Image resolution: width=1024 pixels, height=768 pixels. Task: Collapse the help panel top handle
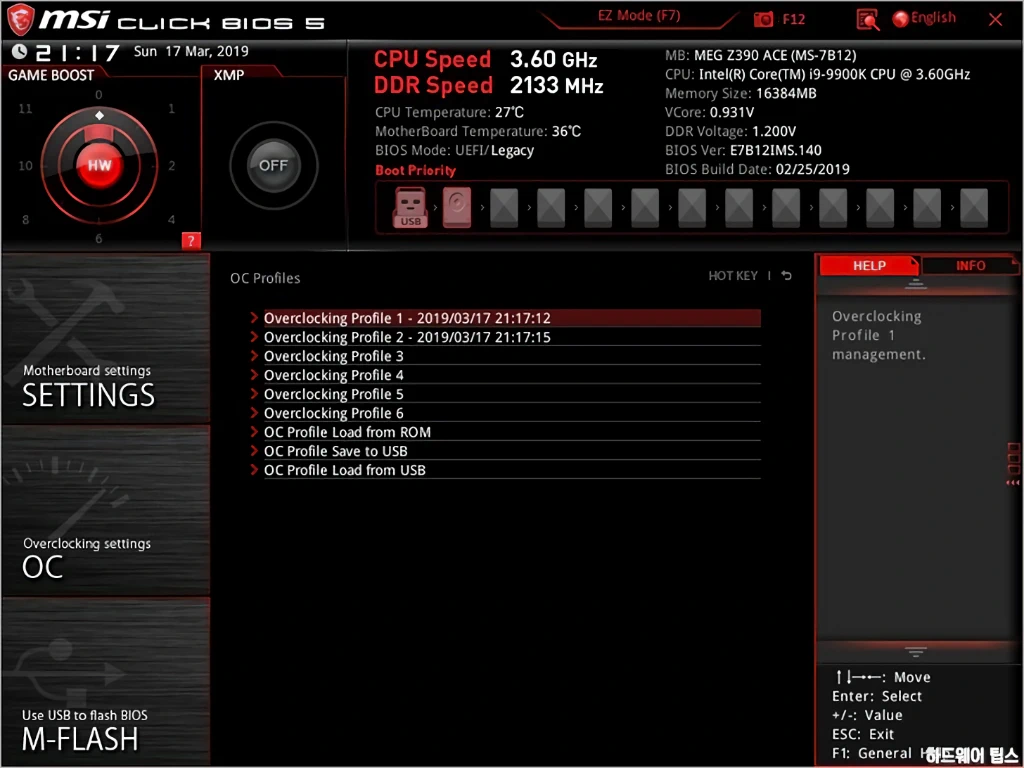[916, 285]
